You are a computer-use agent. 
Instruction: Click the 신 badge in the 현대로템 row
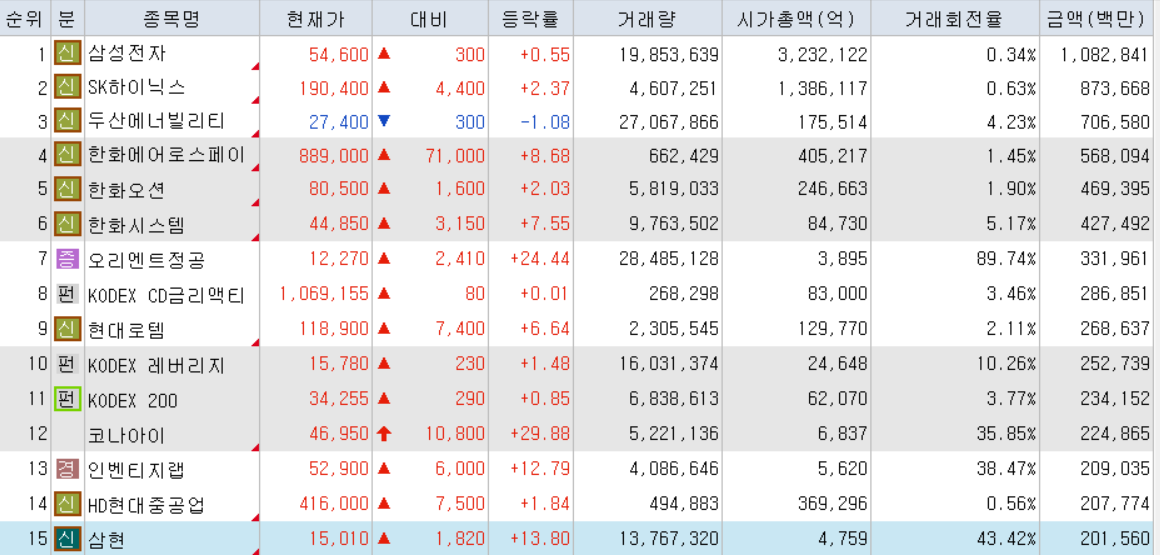(x=67, y=328)
